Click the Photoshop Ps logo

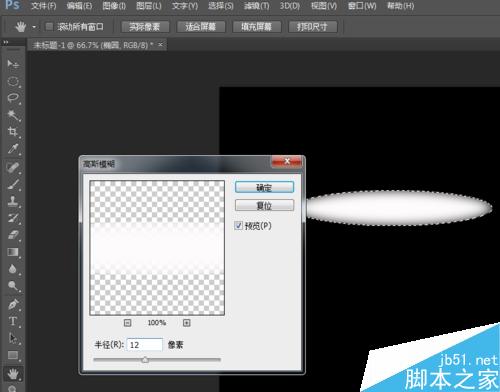[13, 5]
